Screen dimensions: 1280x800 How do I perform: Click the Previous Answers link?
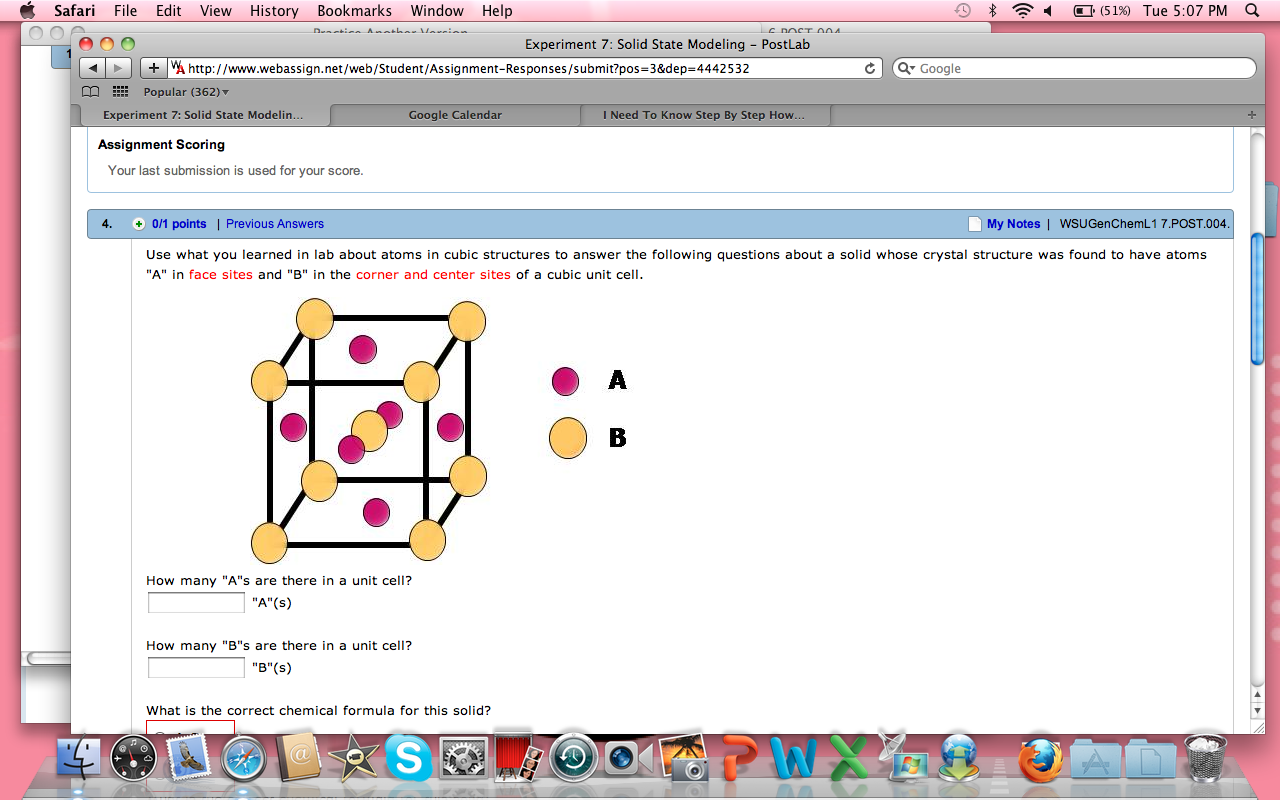[274, 223]
